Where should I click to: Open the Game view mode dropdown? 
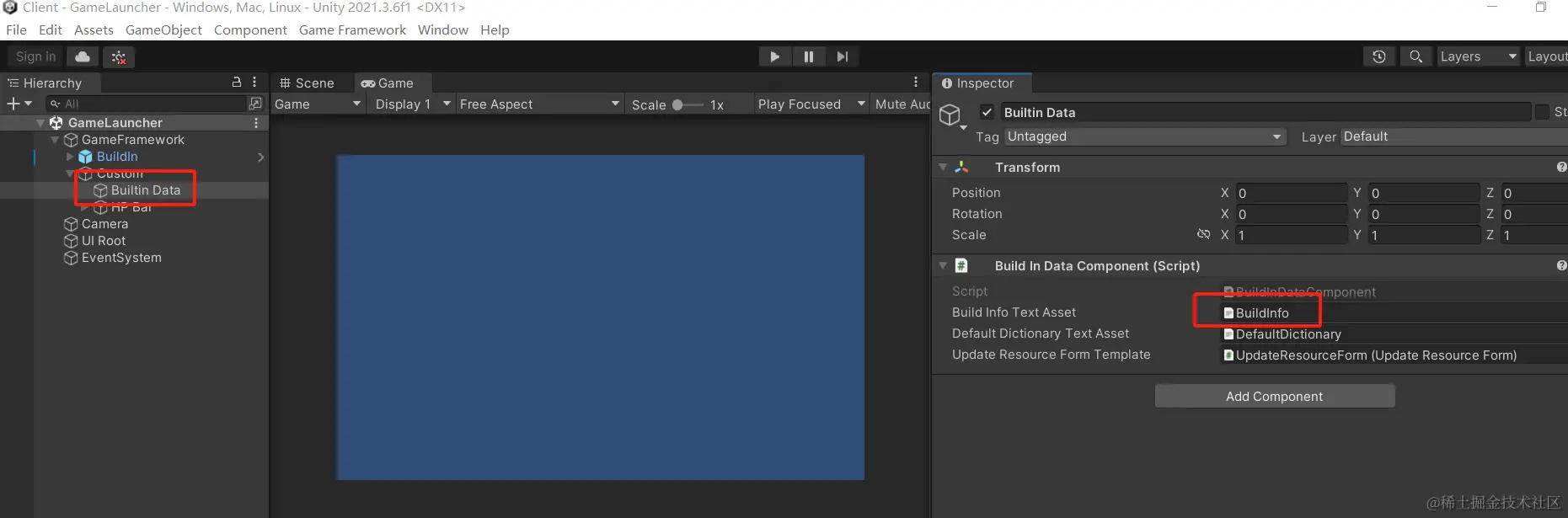point(318,104)
